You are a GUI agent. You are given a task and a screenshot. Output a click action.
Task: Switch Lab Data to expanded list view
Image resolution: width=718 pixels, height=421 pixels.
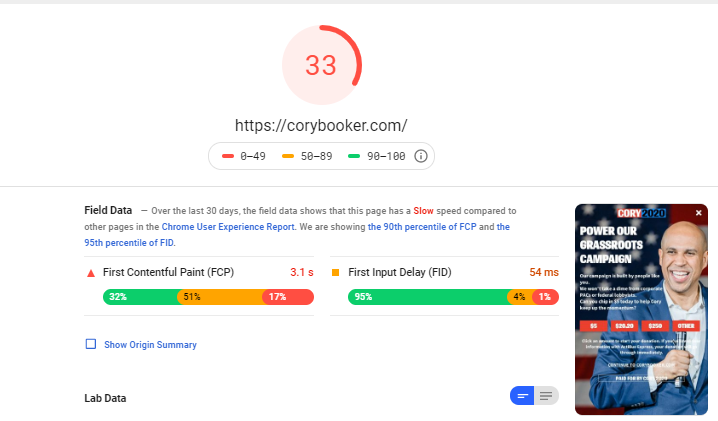click(546, 396)
